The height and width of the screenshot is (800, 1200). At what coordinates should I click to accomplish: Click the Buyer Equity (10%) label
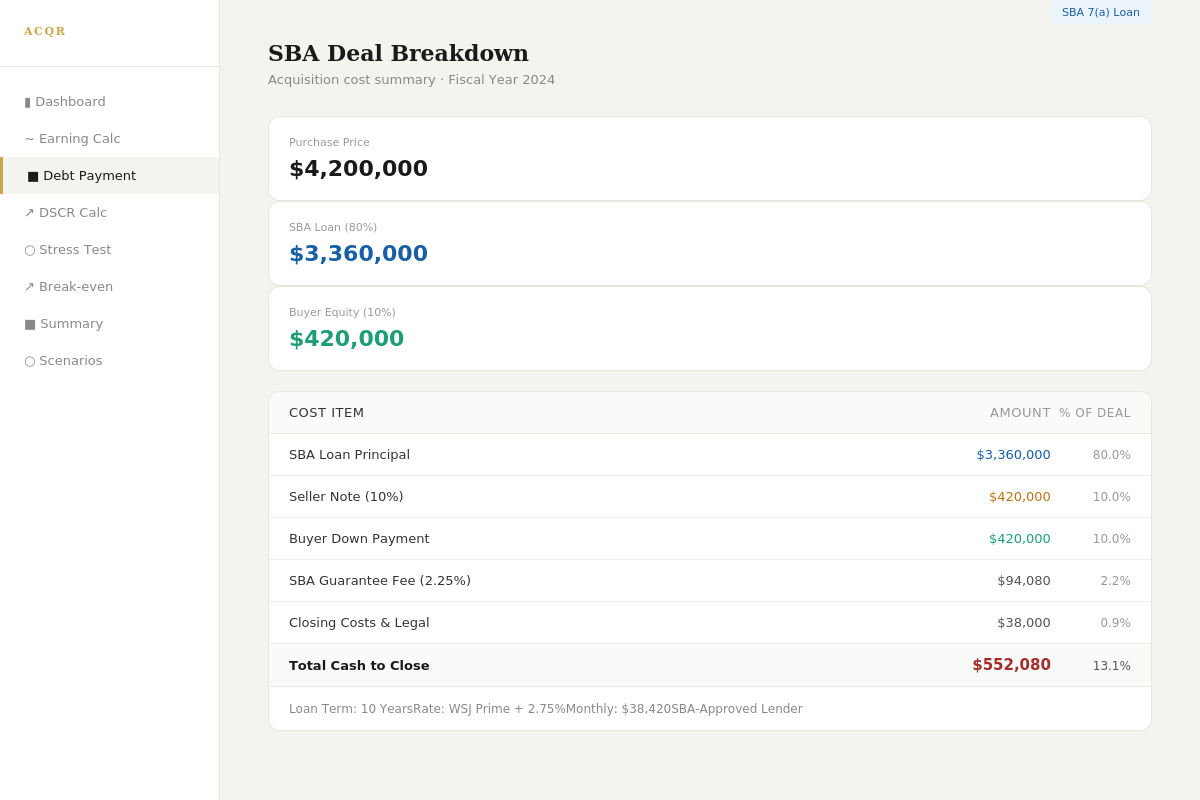point(342,313)
